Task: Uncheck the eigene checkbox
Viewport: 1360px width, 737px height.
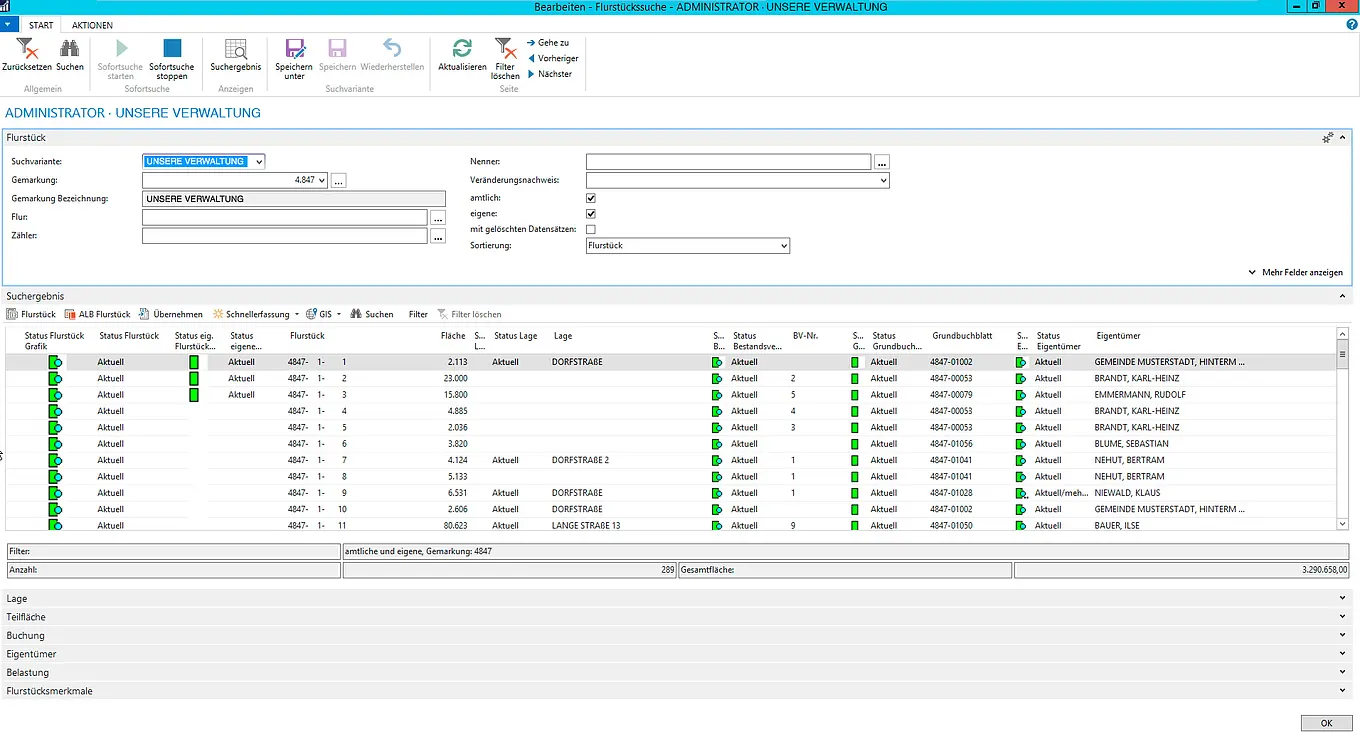Action: 591,214
